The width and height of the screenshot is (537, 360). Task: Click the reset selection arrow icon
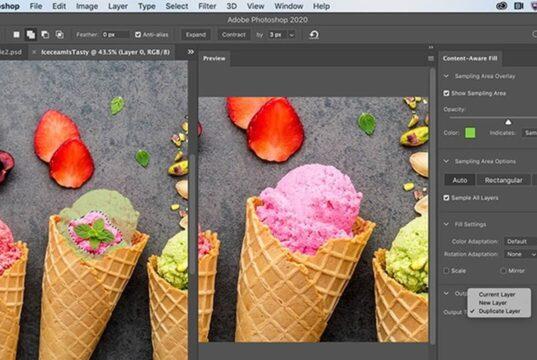click(x=314, y=35)
